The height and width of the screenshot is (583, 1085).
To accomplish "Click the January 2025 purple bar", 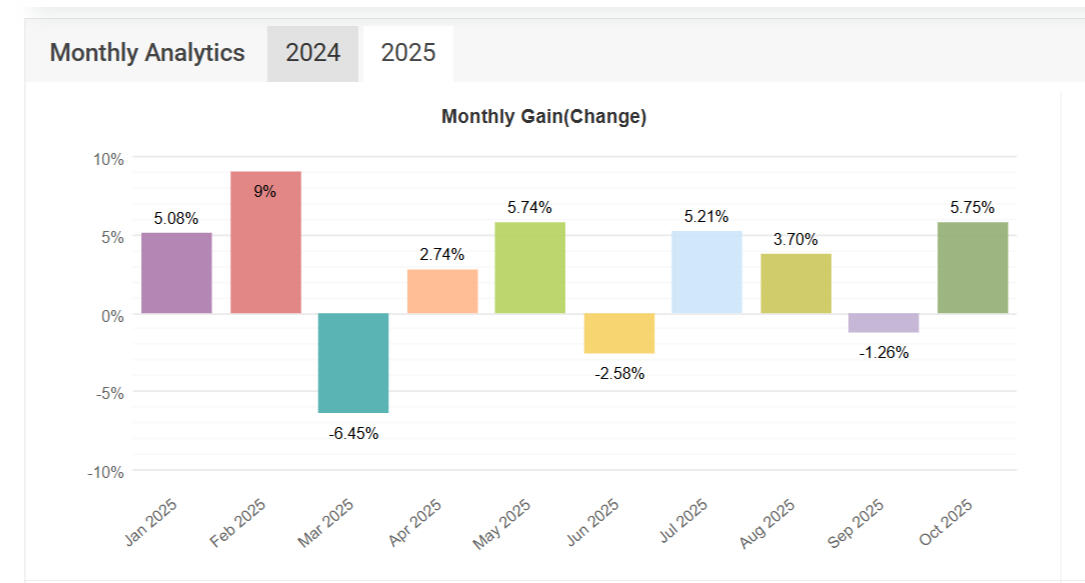I will click(x=176, y=273).
